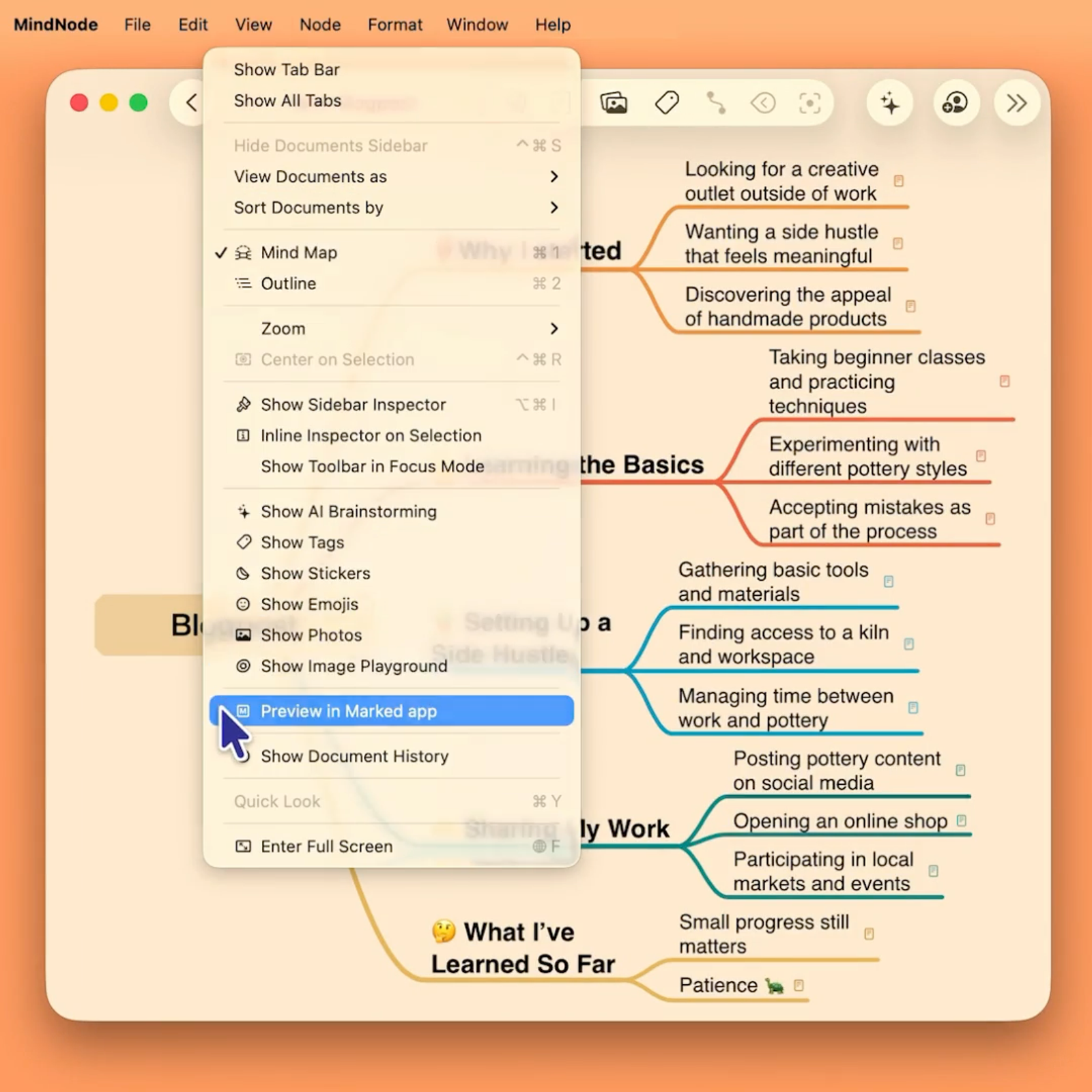Image resolution: width=1092 pixels, height=1092 pixels.
Task: Choose Preview in Marked app
Action: (391, 711)
